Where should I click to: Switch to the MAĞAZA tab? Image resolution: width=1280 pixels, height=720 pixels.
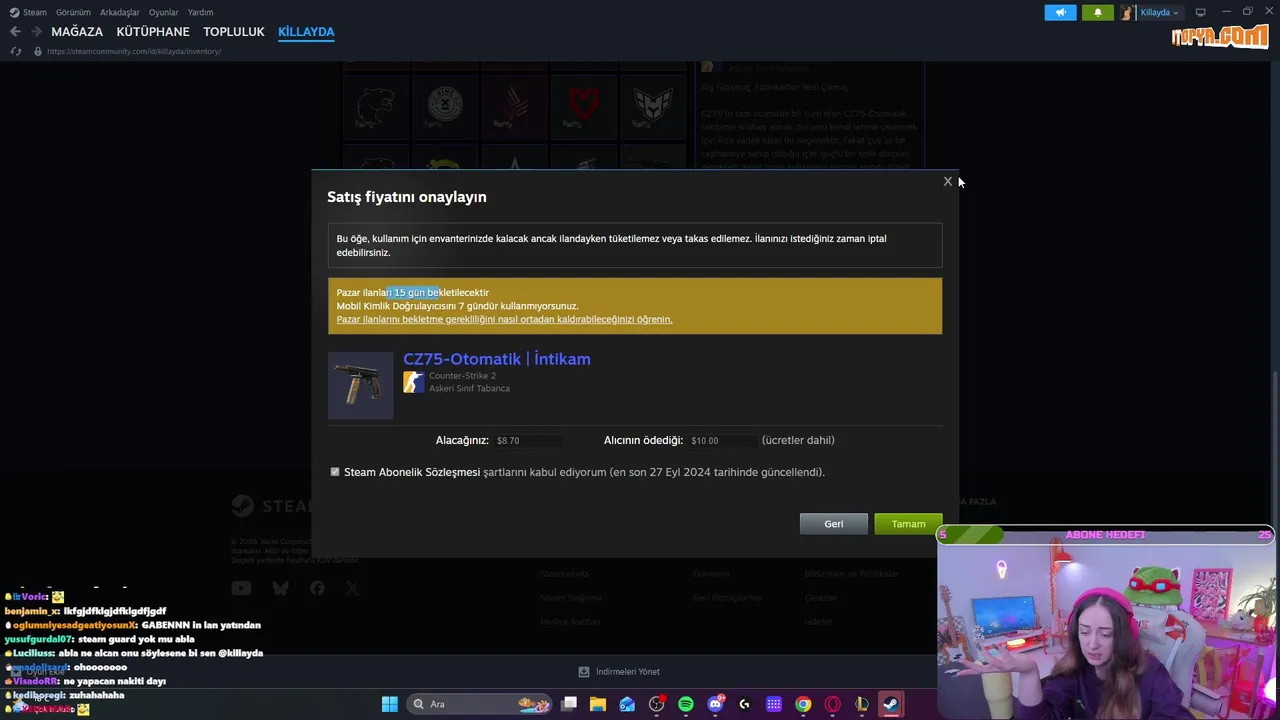tap(77, 32)
